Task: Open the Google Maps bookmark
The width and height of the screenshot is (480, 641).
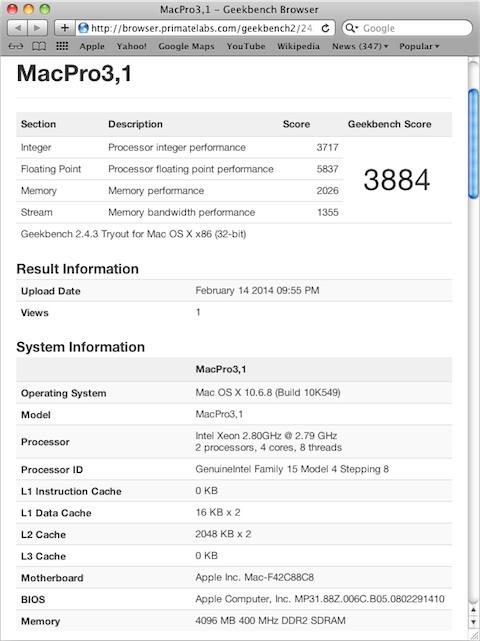Action: click(x=186, y=47)
